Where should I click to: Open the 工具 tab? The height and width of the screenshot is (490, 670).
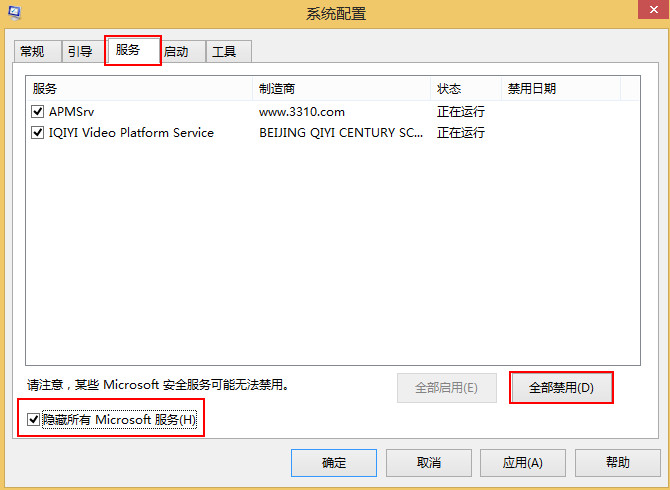pyautogui.click(x=224, y=52)
